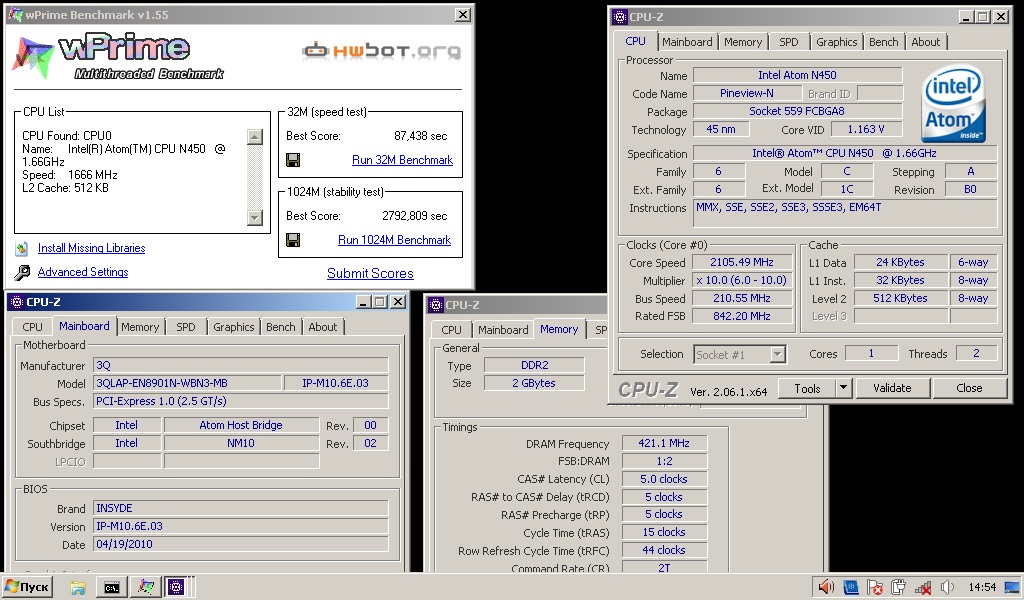
Task: Open the command prompt taskbar icon
Action: coord(112,588)
